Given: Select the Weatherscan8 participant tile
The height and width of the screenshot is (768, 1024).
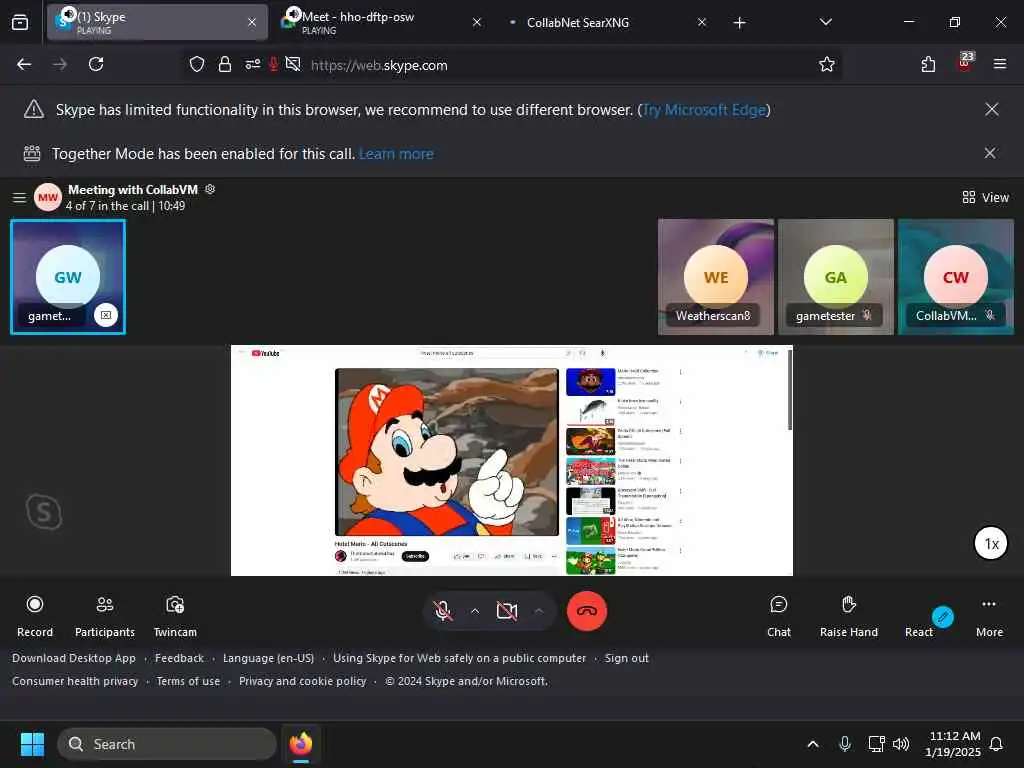Looking at the screenshot, I should pos(716,277).
